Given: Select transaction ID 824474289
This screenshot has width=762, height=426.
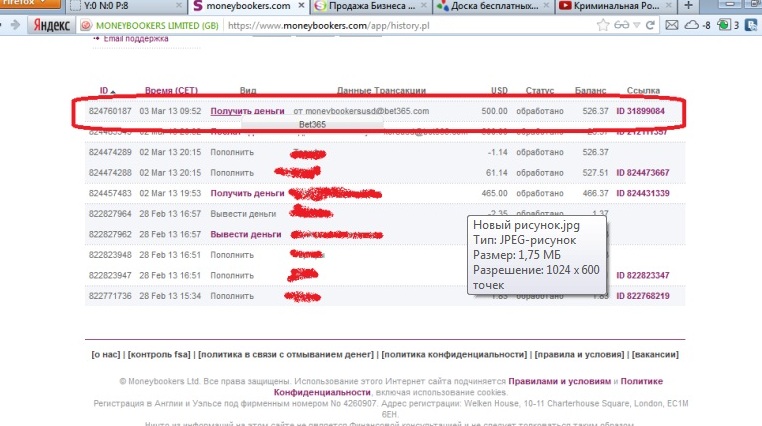Looking at the screenshot, I should (110, 152).
